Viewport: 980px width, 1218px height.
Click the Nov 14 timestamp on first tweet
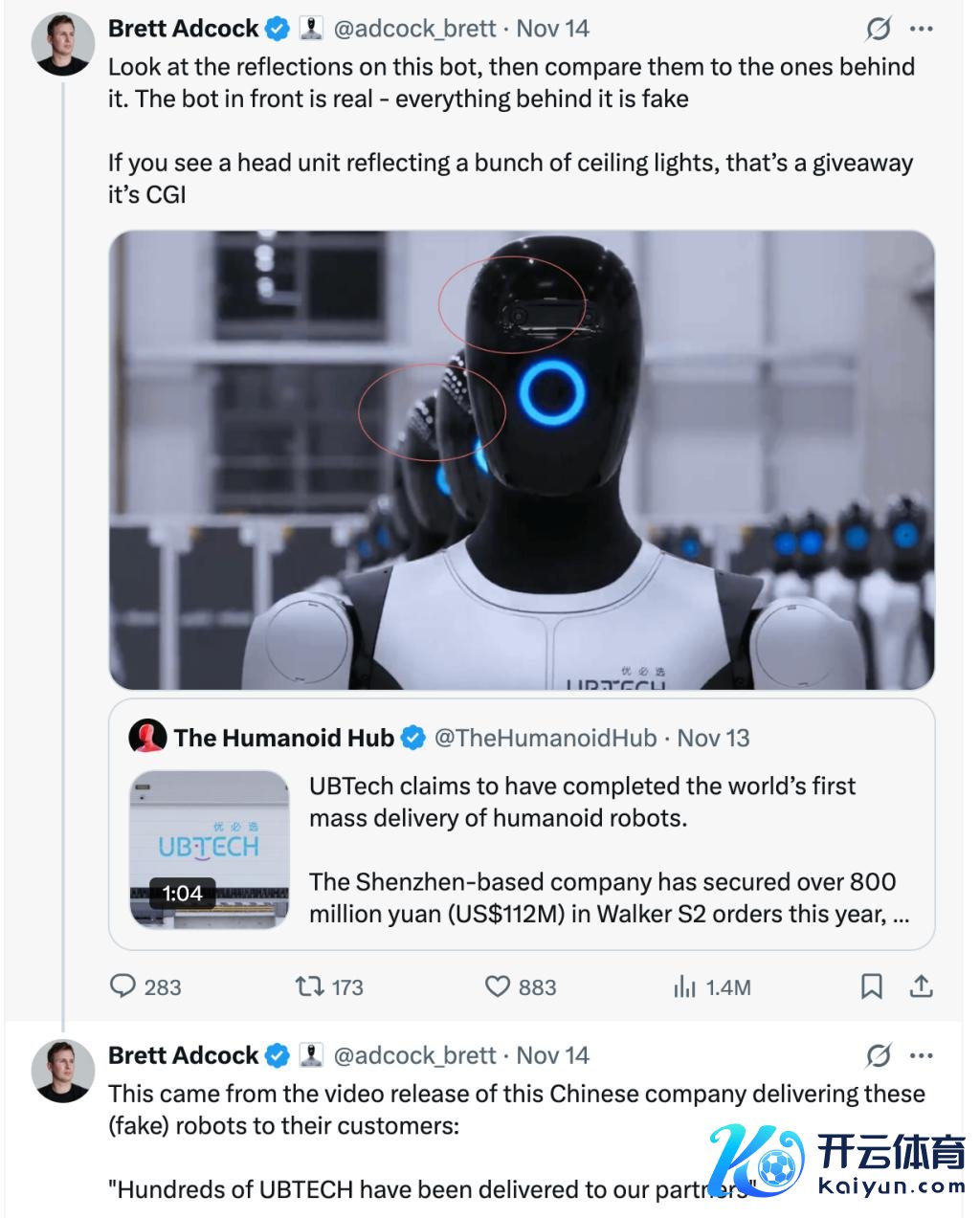click(x=552, y=29)
